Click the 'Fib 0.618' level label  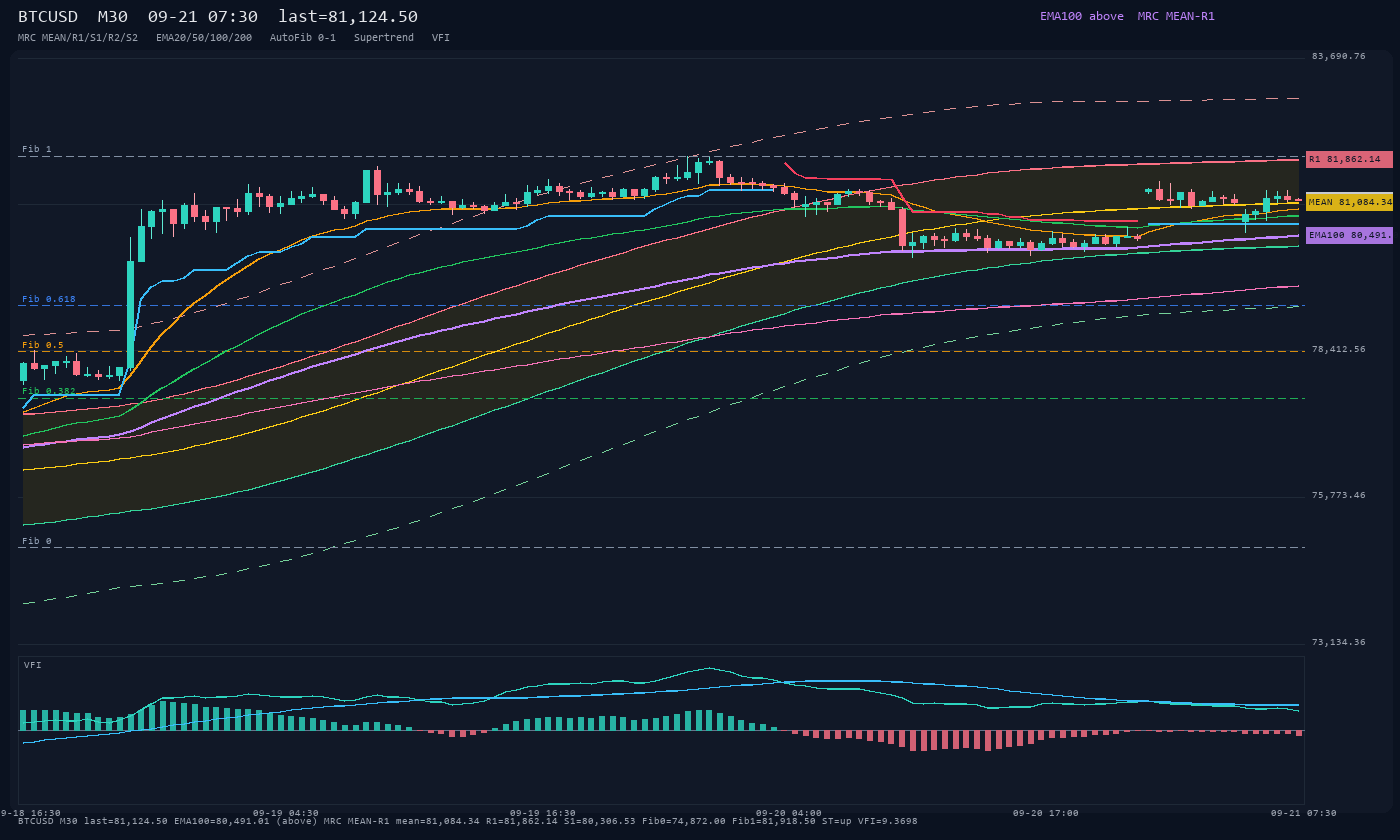pyautogui.click(x=49, y=300)
